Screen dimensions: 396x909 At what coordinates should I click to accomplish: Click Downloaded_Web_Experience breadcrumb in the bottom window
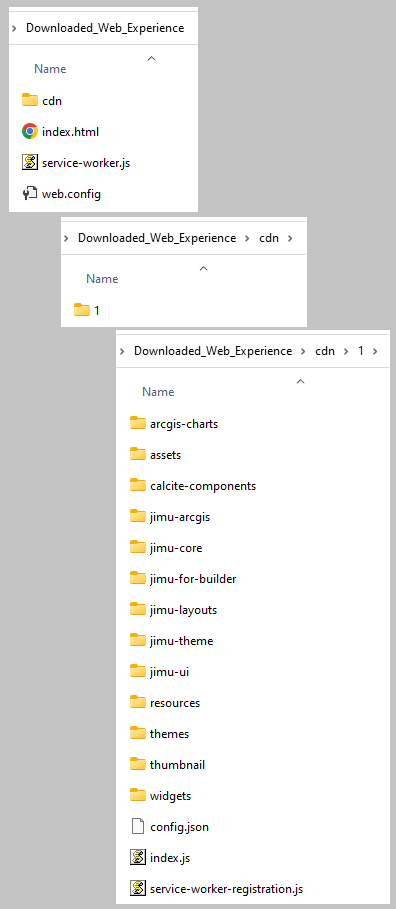pyautogui.click(x=213, y=351)
